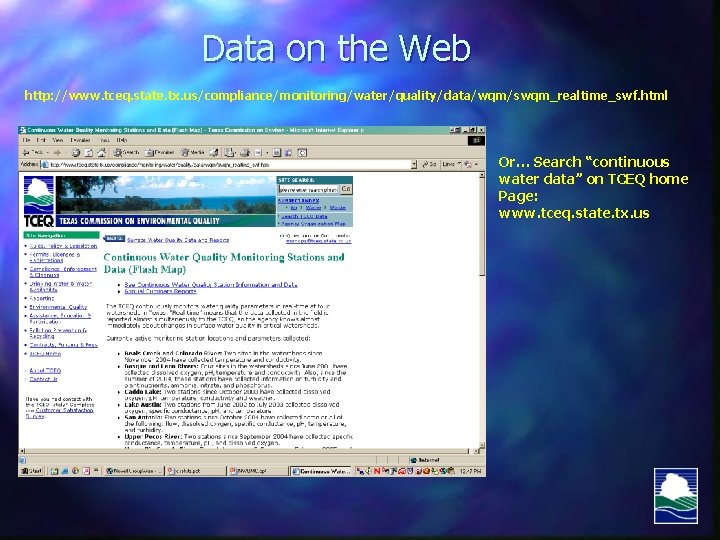720x540 pixels.
Task: Click the horizontal scrollbar left arrow
Action: click(22, 451)
